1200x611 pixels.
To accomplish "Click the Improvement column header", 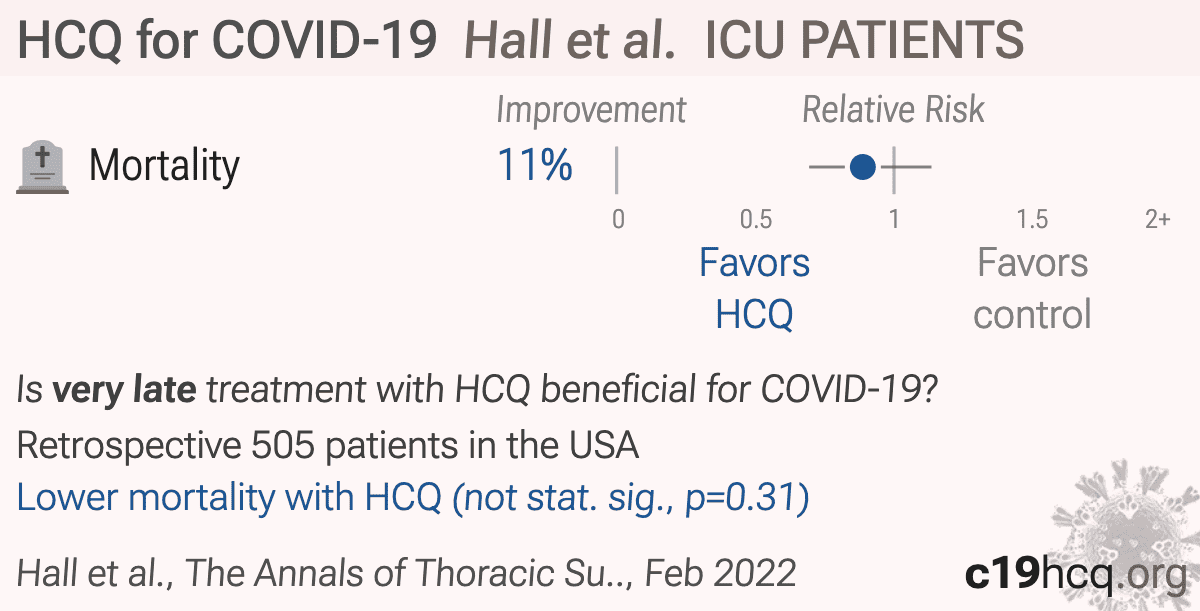I will [592, 110].
